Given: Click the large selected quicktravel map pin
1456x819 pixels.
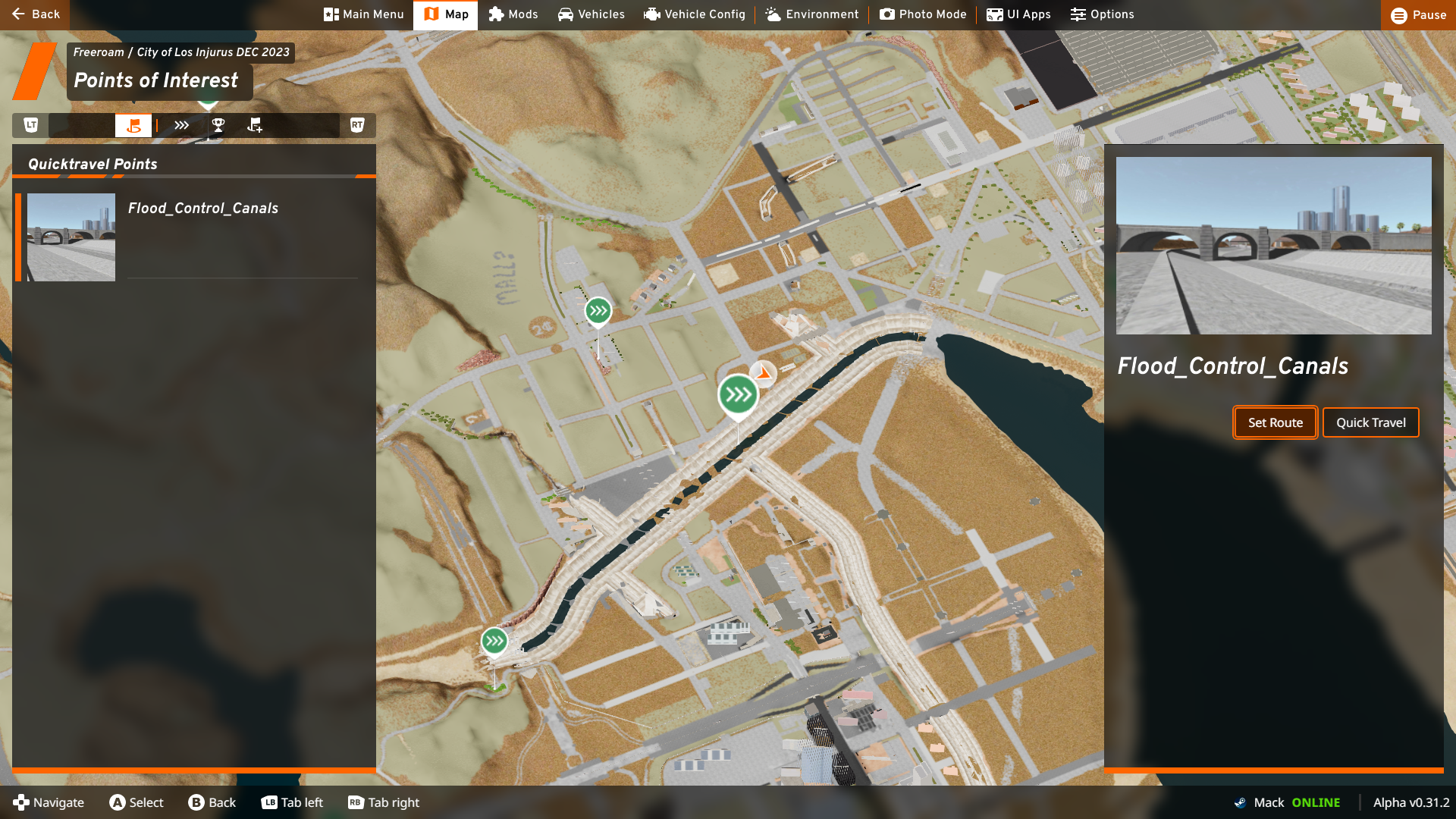Looking at the screenshot, I should coord(738,395).
